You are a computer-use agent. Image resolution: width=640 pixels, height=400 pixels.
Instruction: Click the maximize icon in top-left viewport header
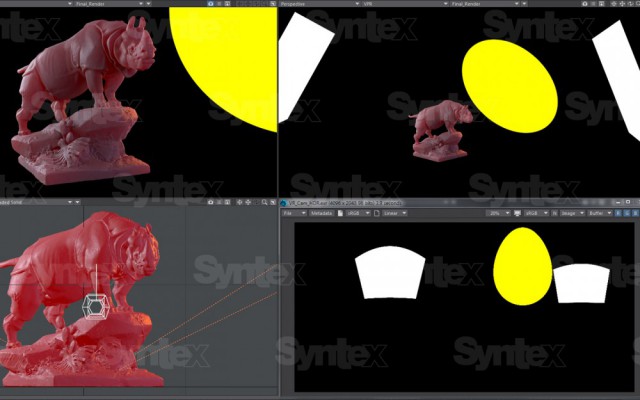tap(273, 4)
